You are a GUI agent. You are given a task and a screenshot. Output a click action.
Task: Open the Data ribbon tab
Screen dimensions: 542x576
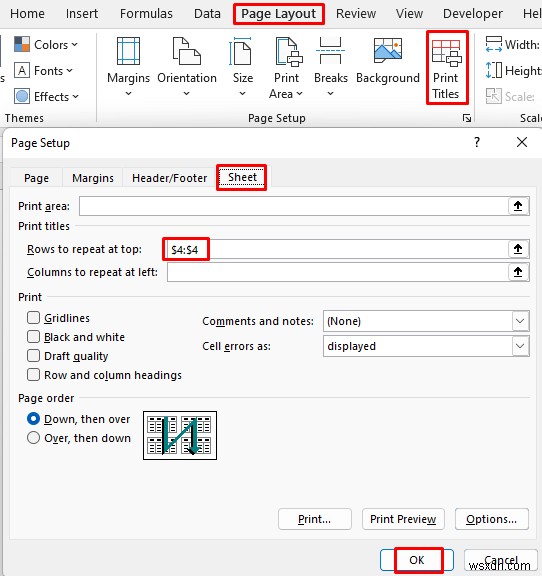207,14
